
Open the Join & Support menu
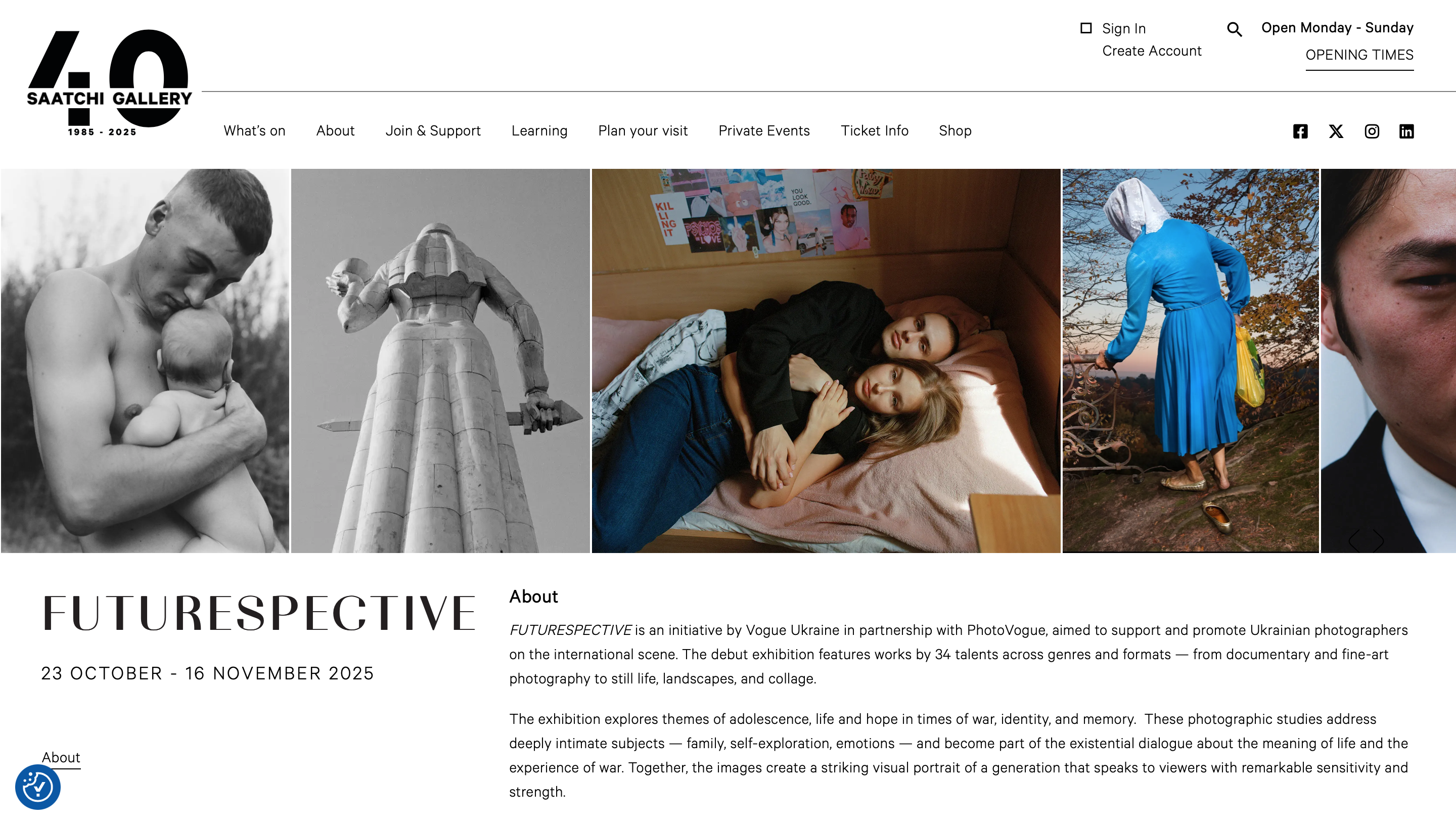tap(433, 131)
